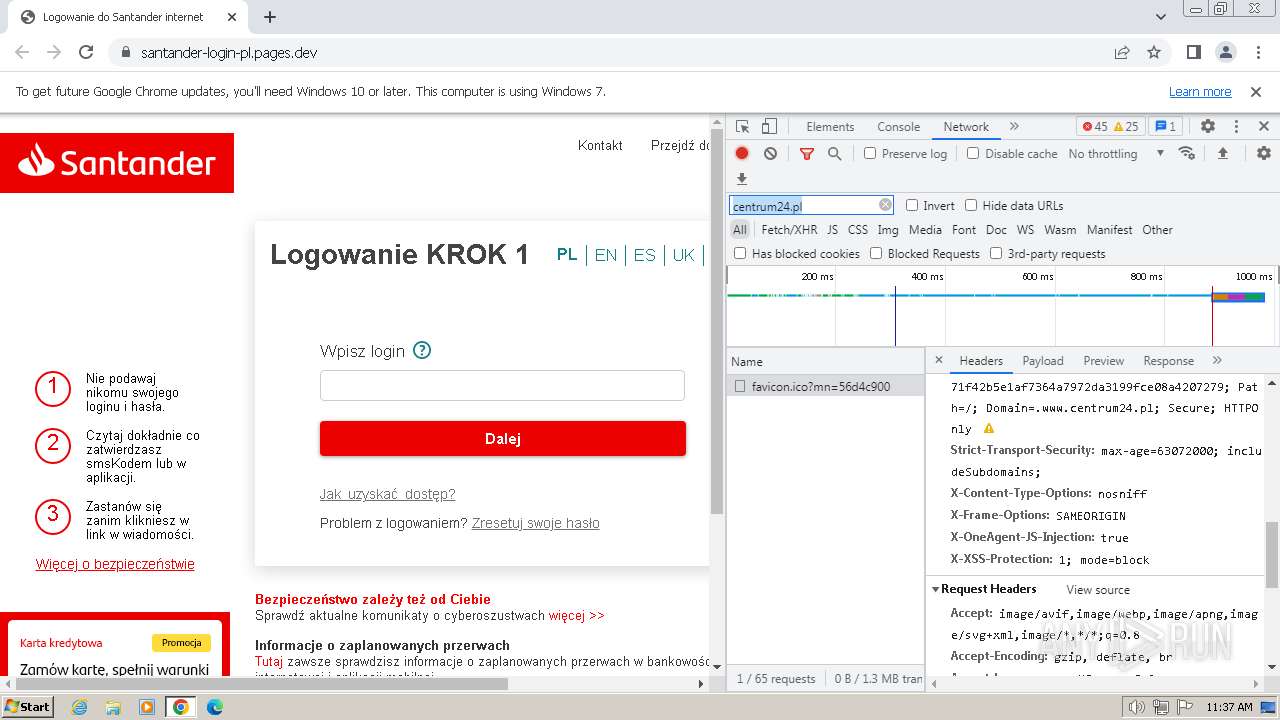Open Chrome side panel icon
This screenshot has height=720, width=1280.
click(x=1193, y=52)
